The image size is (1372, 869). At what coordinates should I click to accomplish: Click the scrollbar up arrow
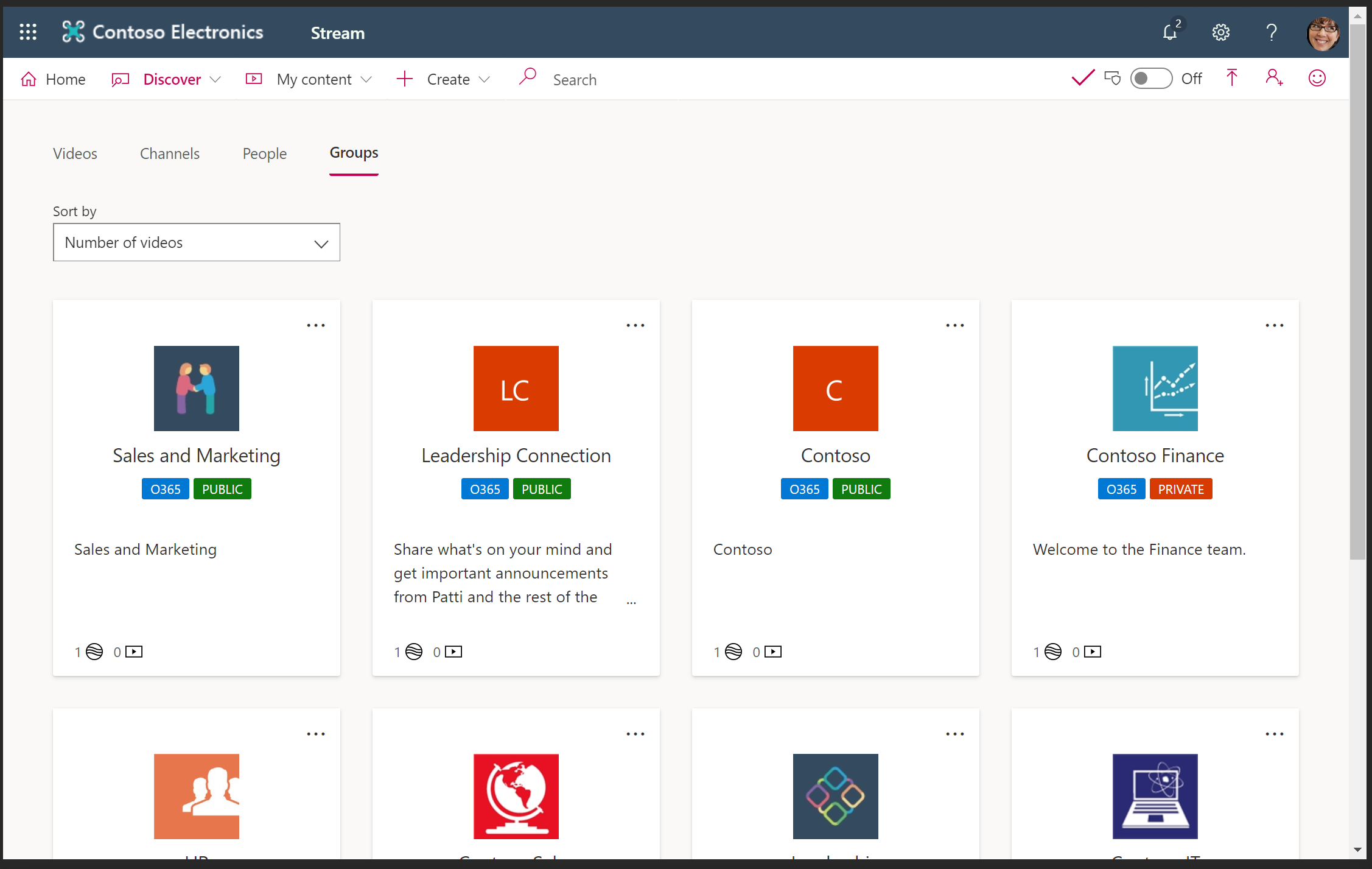1357,16
